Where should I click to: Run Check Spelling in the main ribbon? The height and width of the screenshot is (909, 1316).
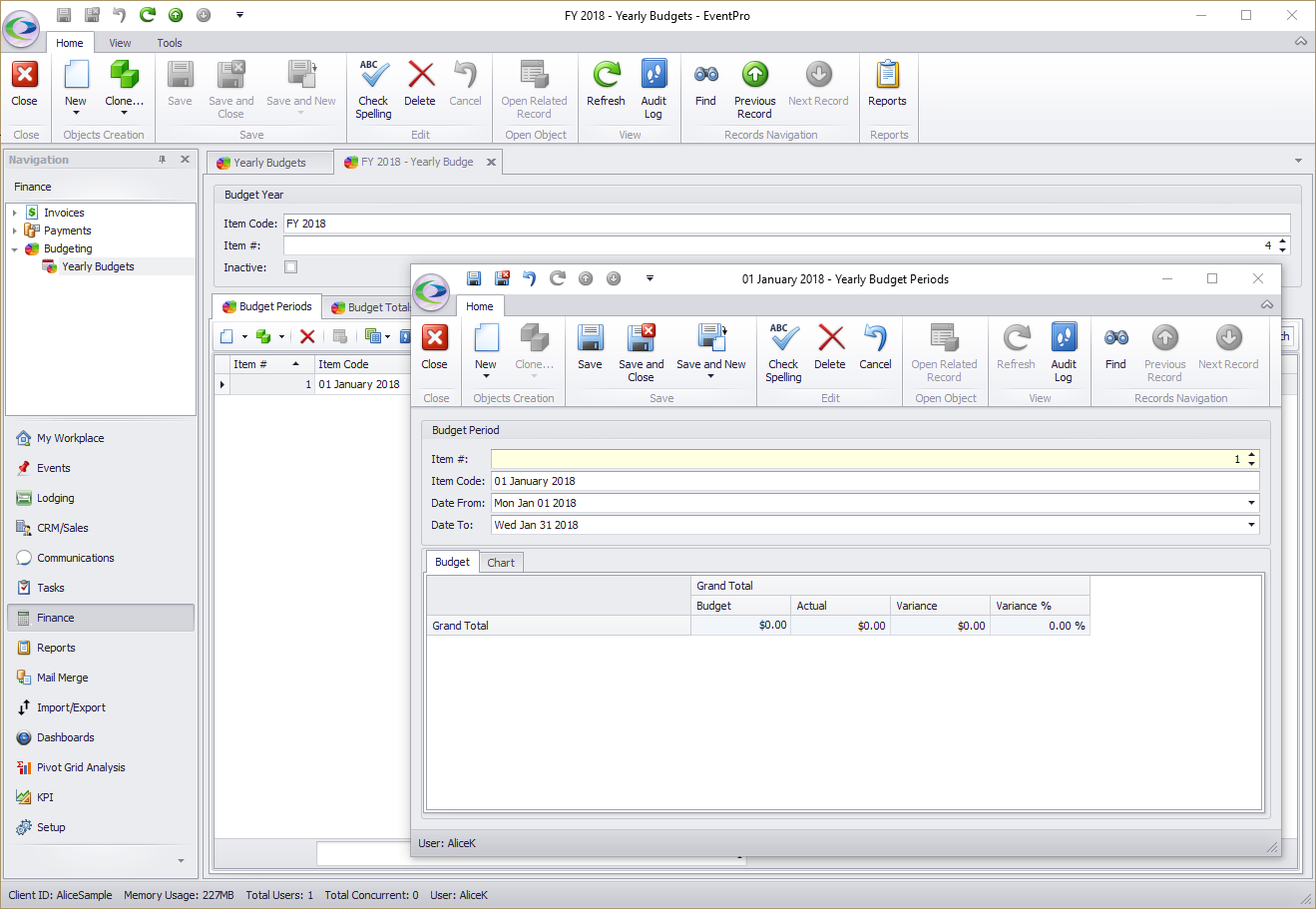tap(373, 89)
